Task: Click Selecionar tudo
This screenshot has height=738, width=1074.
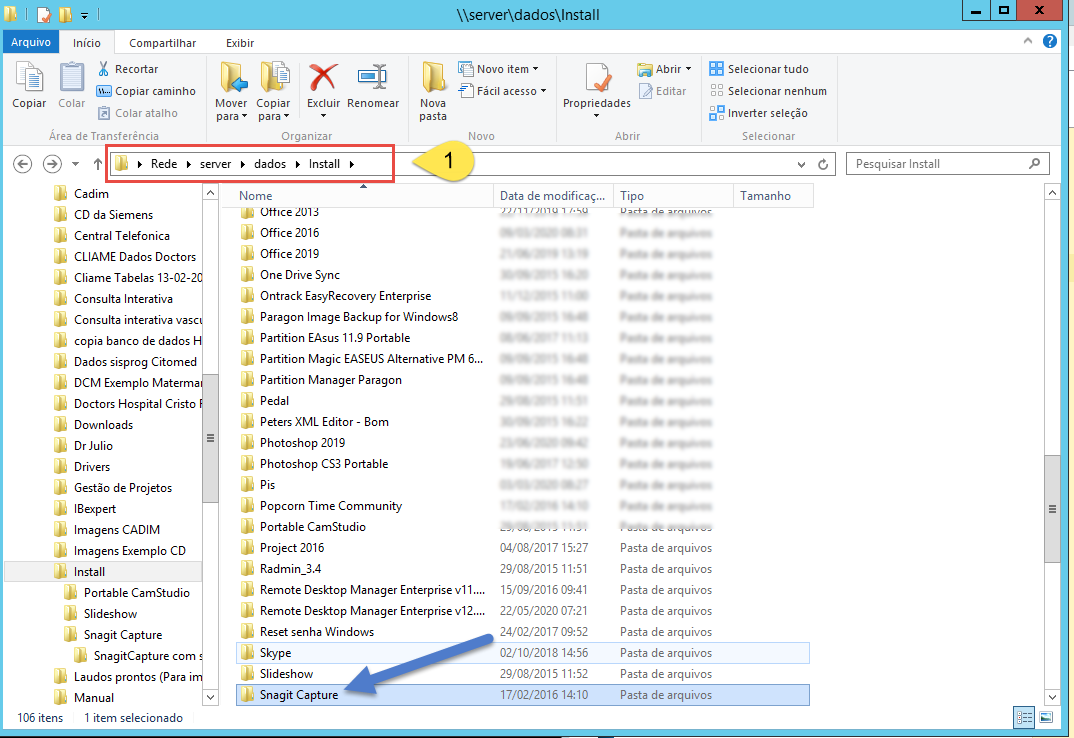Action: 759,69
